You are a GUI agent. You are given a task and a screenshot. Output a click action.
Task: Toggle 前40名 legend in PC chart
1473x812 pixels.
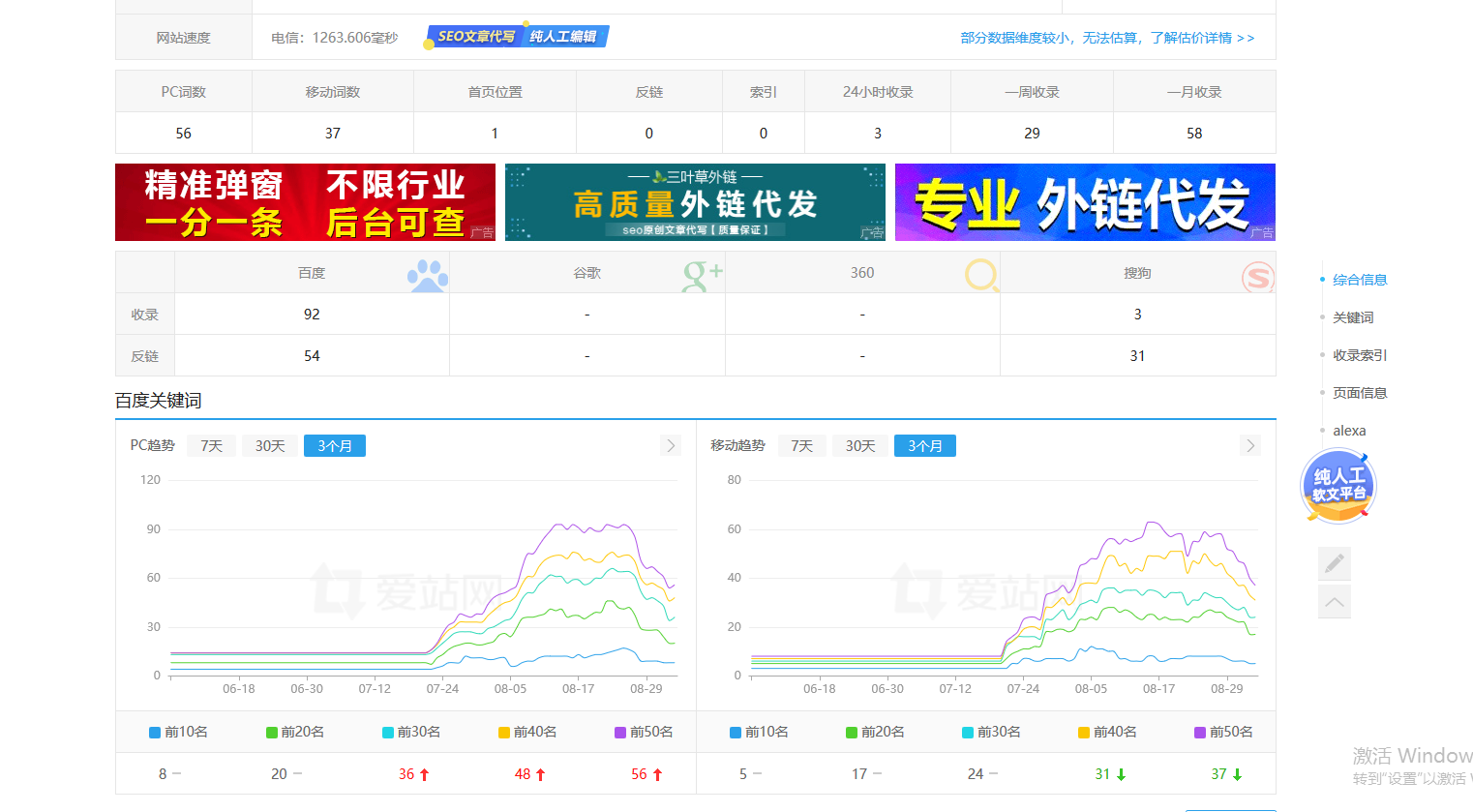point(527,732)
